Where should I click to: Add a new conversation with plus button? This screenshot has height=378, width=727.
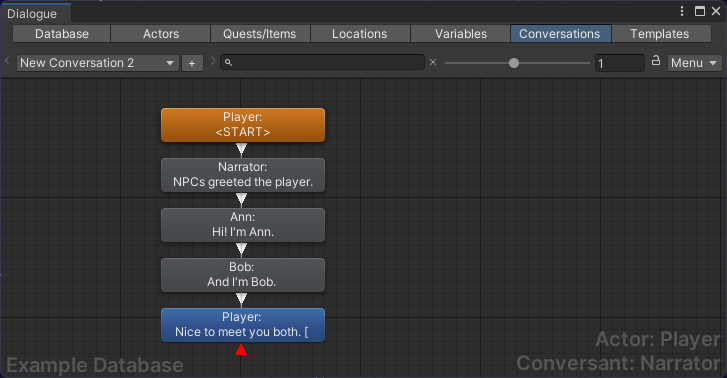192,63
